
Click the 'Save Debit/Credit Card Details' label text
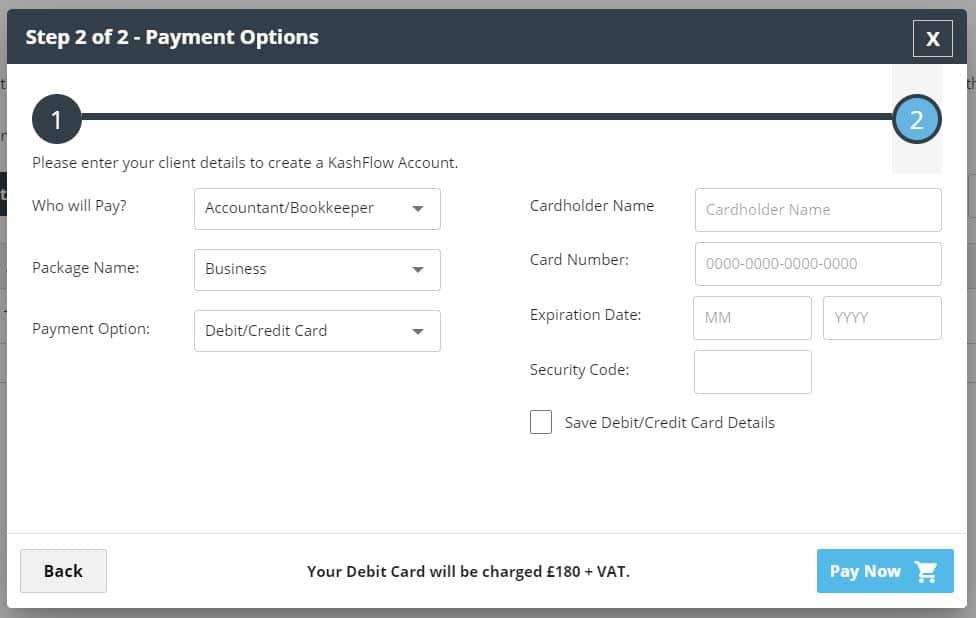pyautogui.click(x=669, y=422)
